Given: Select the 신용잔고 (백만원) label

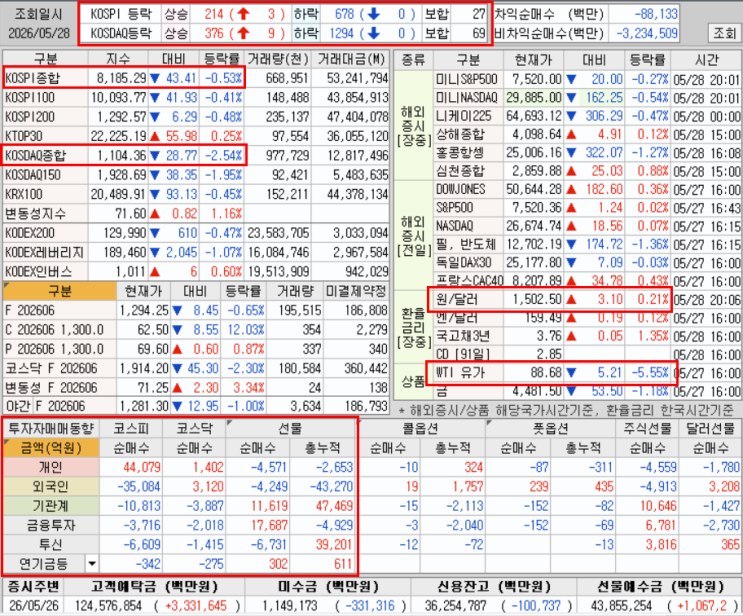Looking at the screenshot, I should [494, 587].
